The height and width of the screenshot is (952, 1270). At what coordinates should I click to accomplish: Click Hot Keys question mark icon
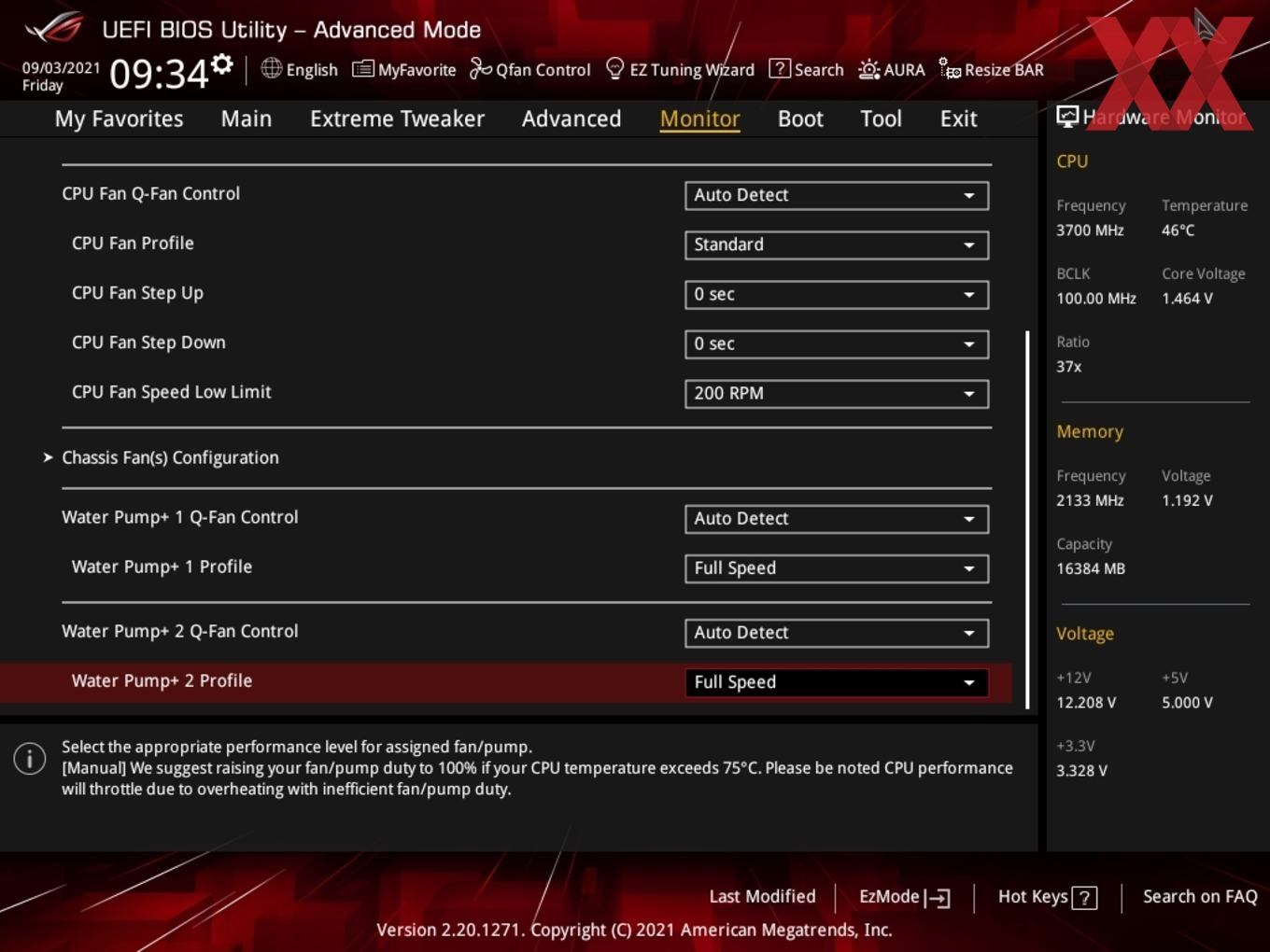1084,898
